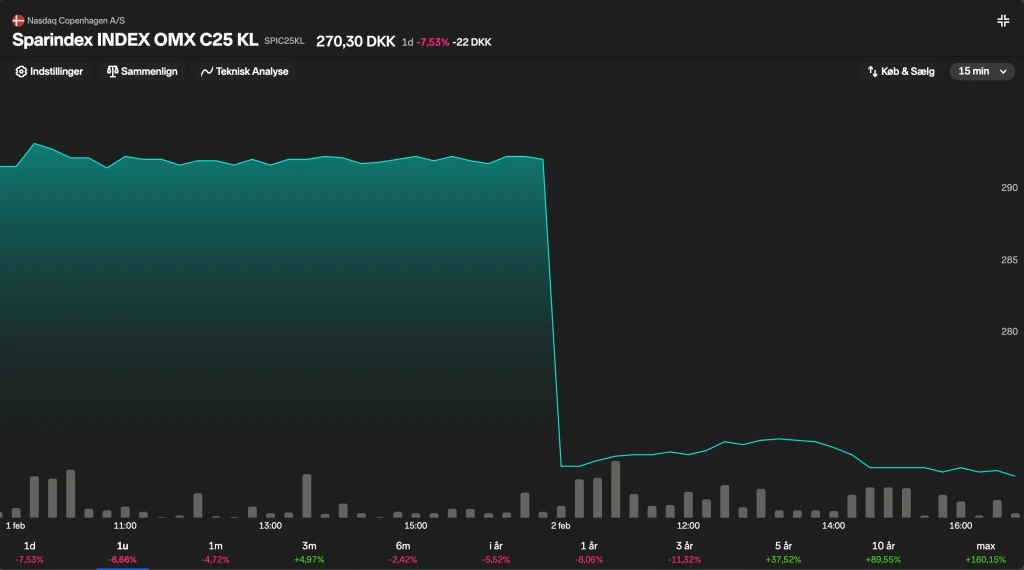This screenshot has height=570, width=1024.
Task: Click the 16:00 time axis label
Action: [960, 526]
